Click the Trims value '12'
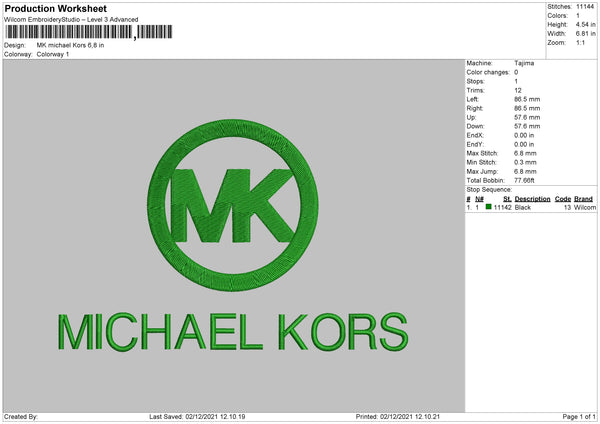Image resolution: width=600 pixels, height=424 pixels. click(518, 90)
